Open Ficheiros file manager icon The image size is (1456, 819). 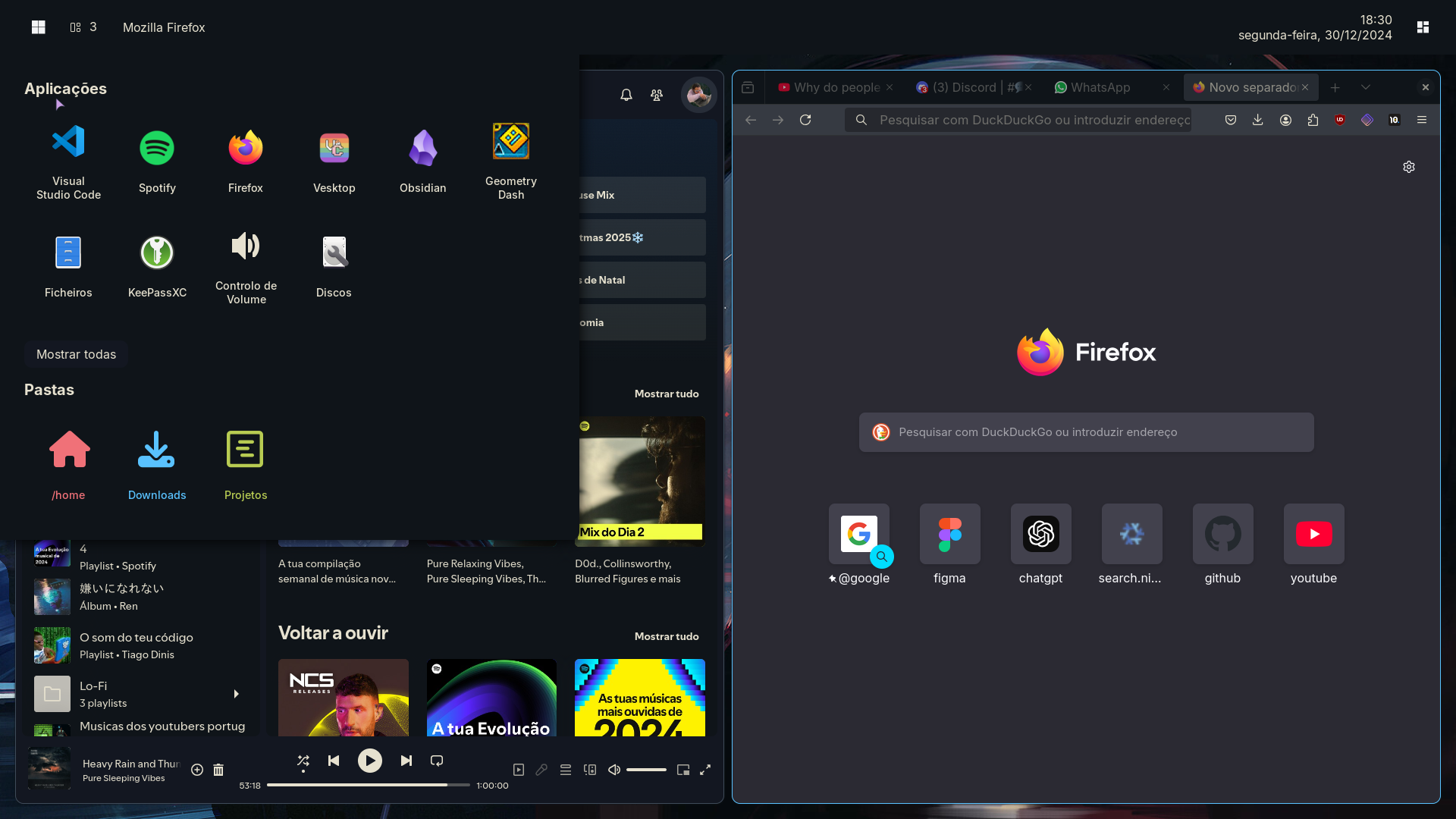[68, 266]
